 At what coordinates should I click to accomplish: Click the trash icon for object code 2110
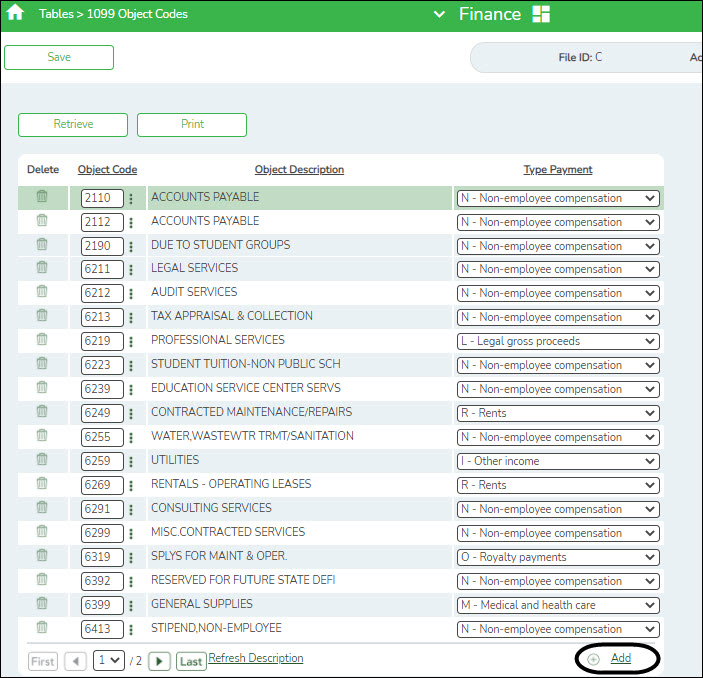click(42, 196)
